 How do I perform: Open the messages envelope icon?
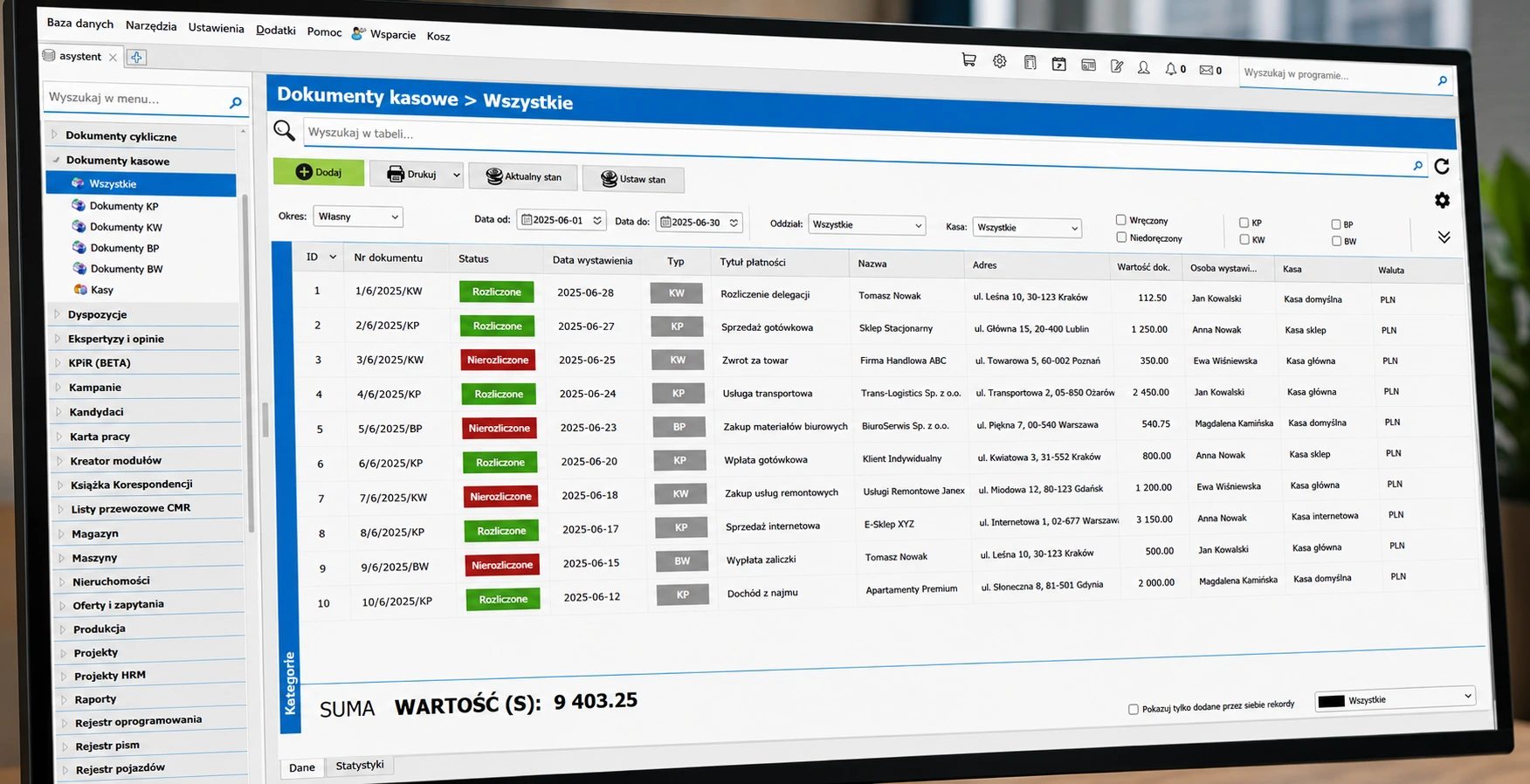coord(1206,70)
